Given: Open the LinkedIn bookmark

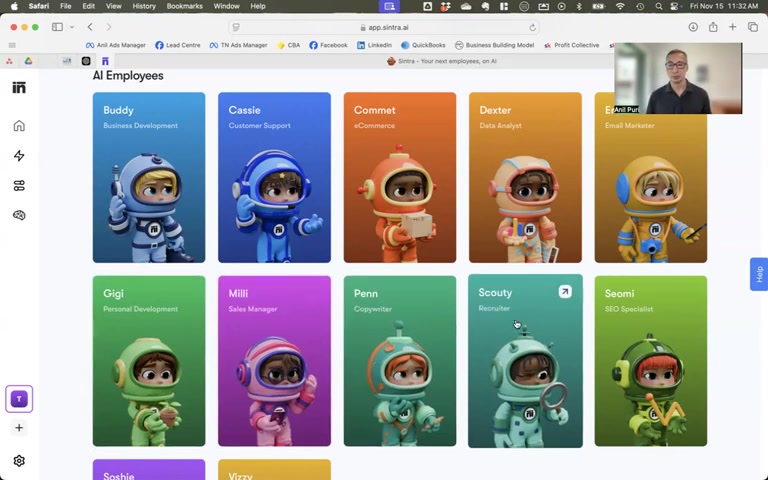Looking at the screenshot, I should (374, 45).
